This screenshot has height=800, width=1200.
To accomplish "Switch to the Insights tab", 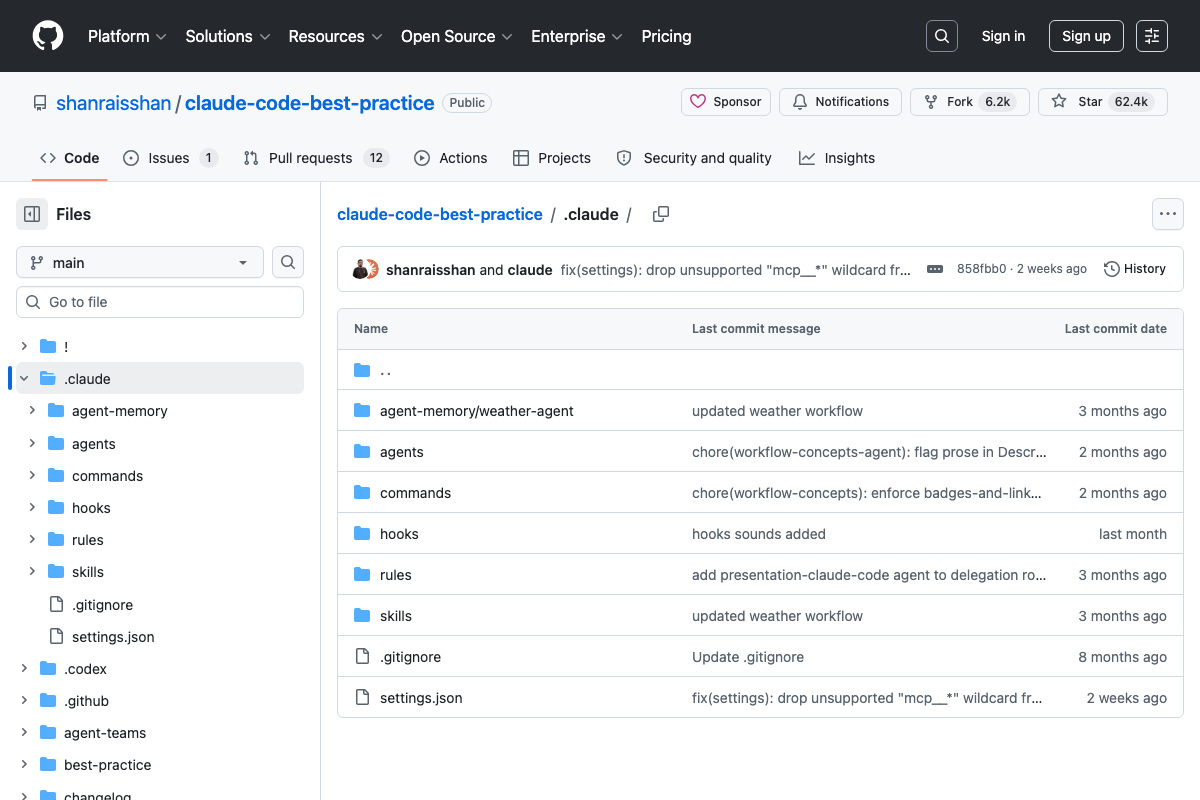I will pyautogui.click(x=837, y=158).
